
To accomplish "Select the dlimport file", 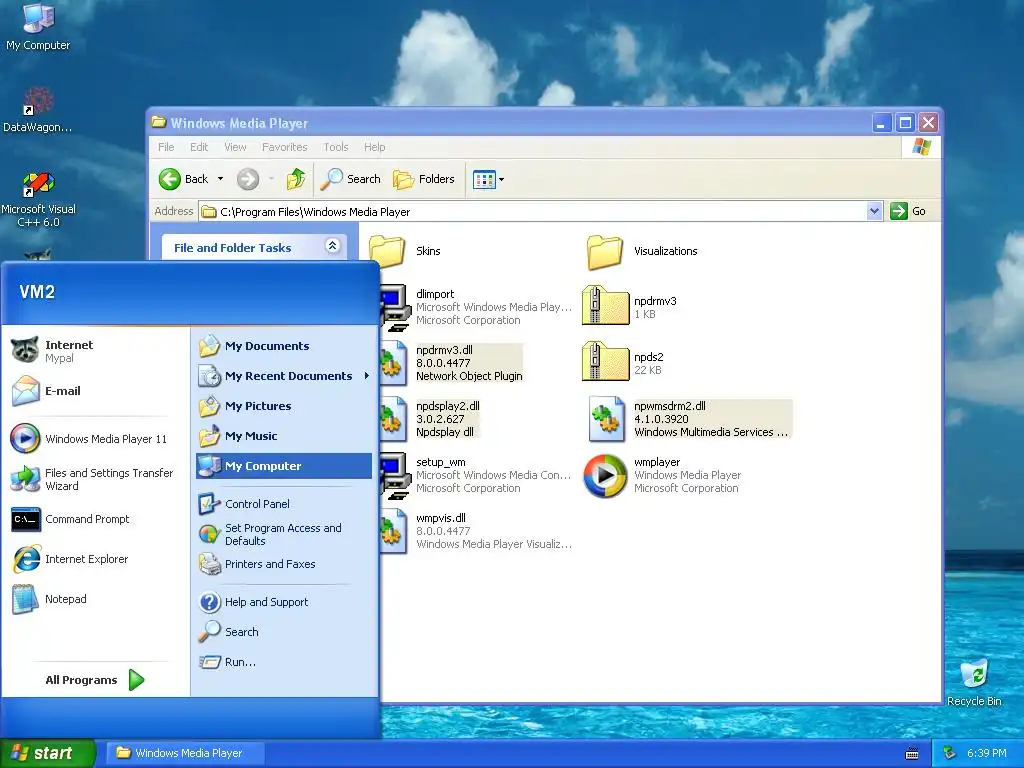I will coord(477,307).
